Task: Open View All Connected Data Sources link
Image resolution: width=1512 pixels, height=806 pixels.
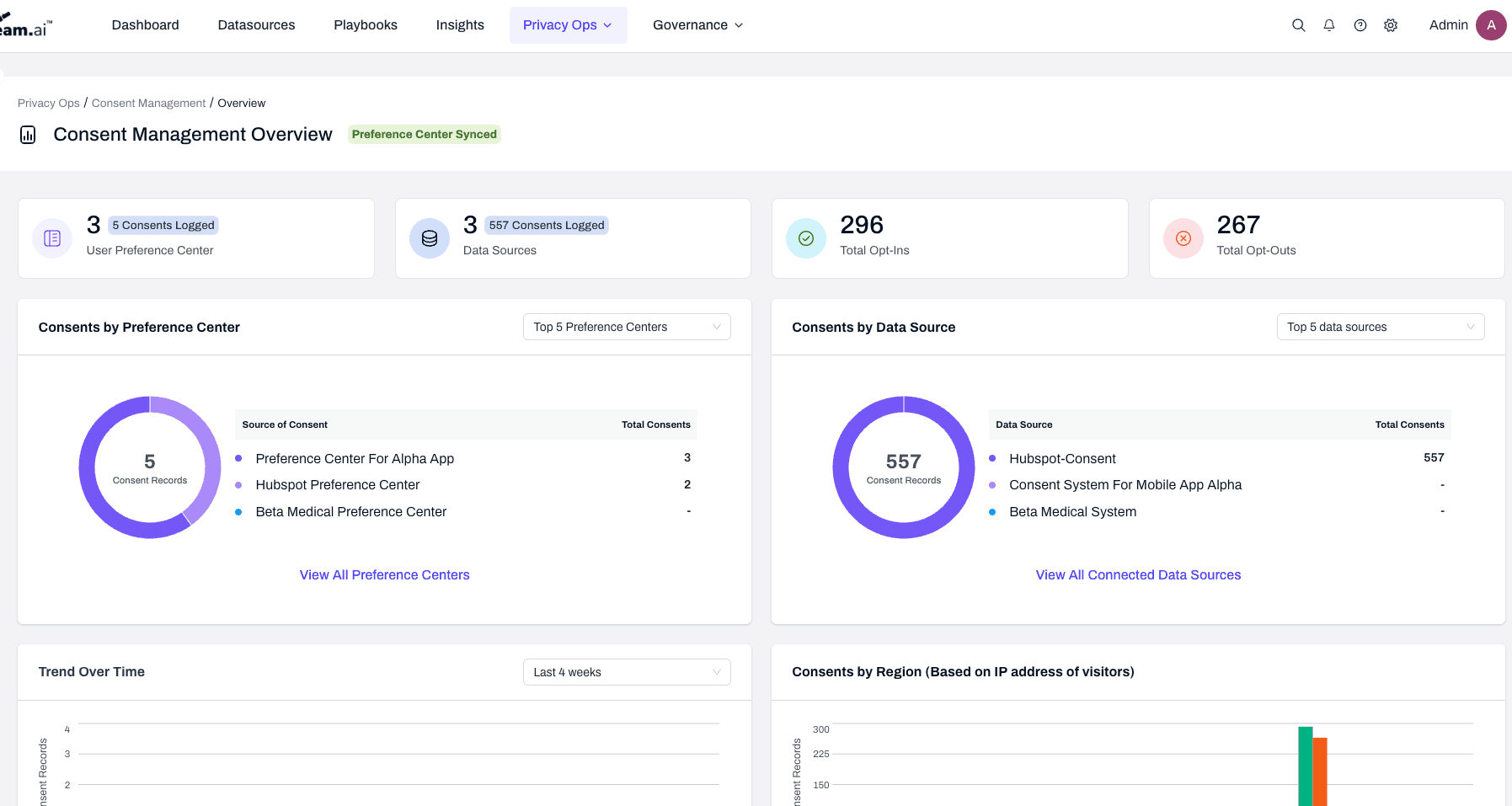Action: [x=1138, y=575]
